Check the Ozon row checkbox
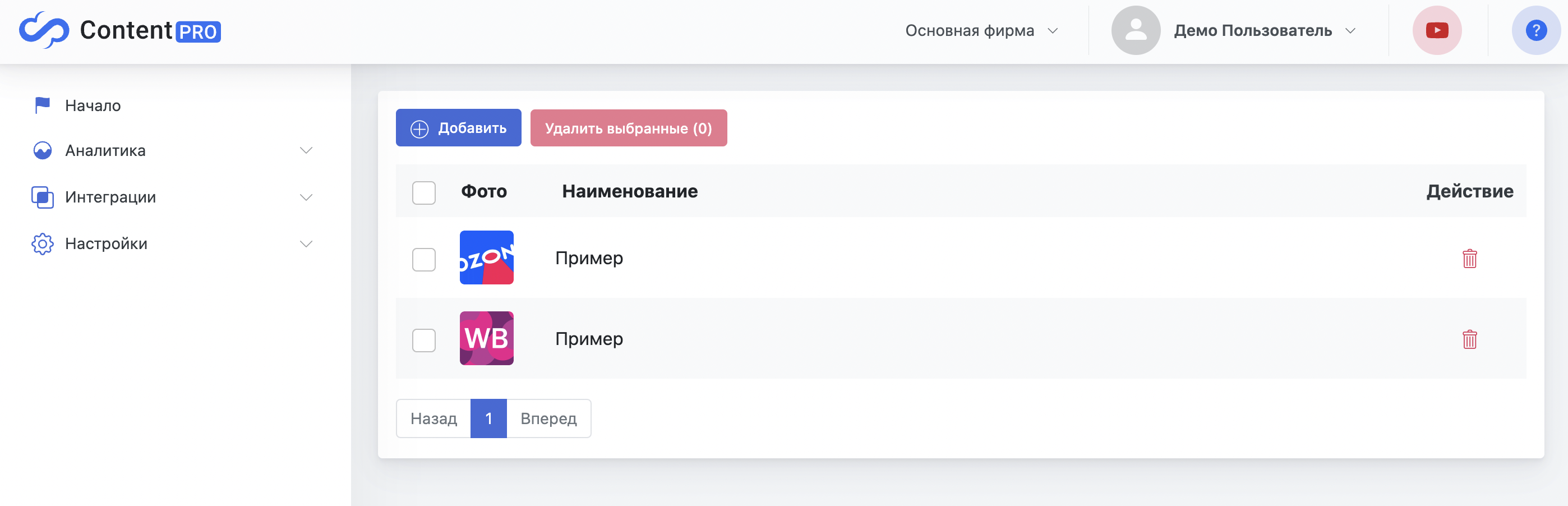Image resolution: width=1568 pixels, height=506 pixels. pyautogui.click(x=423, y=259)
